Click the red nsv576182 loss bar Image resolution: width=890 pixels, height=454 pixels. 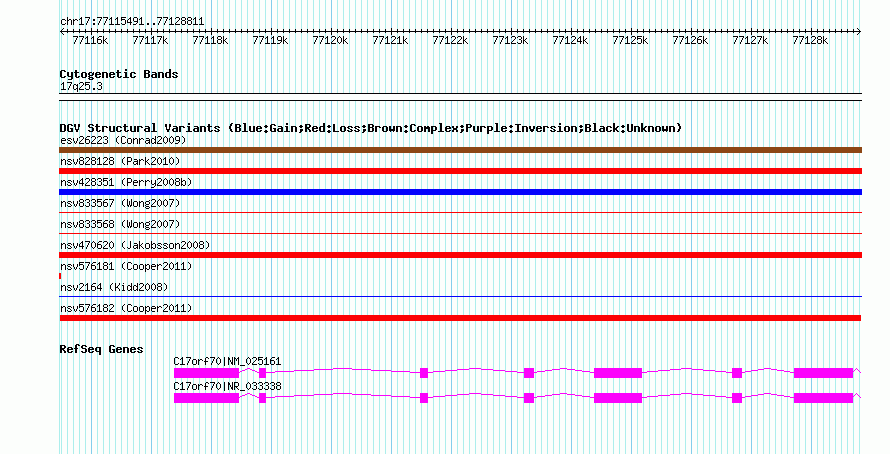(460, 318)
